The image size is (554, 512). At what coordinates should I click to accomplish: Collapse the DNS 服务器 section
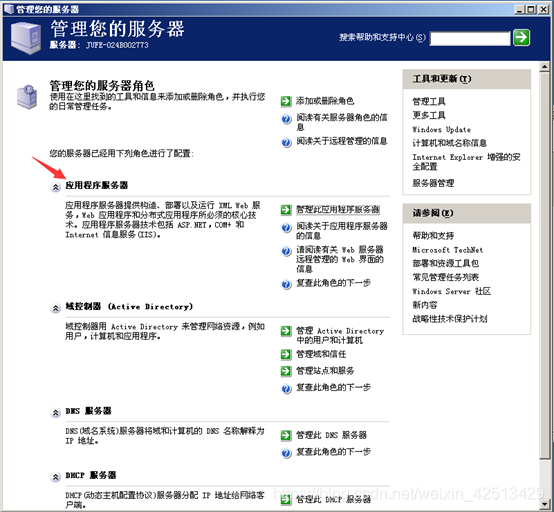click(x=55, y=412)
